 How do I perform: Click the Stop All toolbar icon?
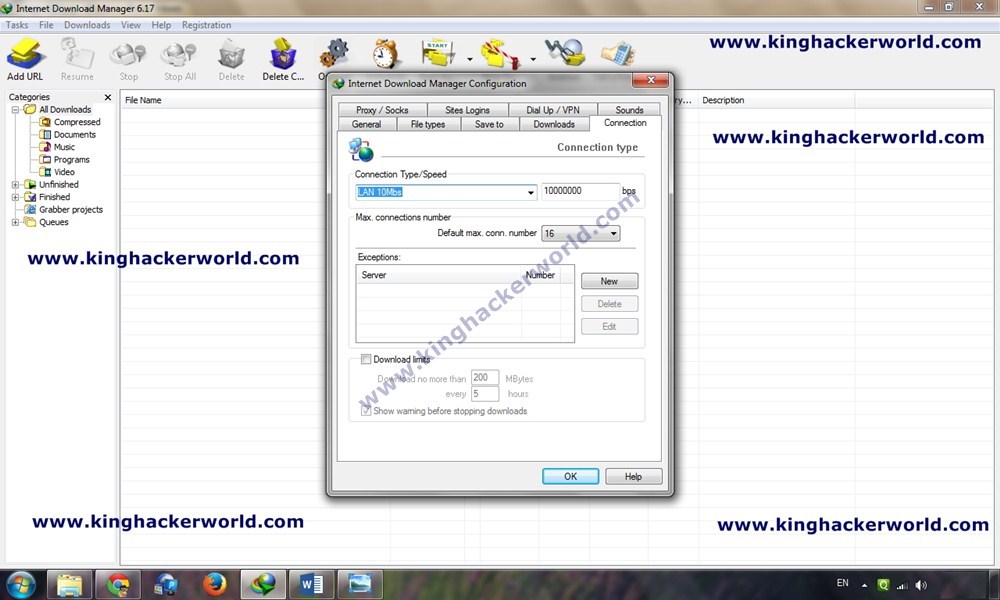tap(179, 59)
